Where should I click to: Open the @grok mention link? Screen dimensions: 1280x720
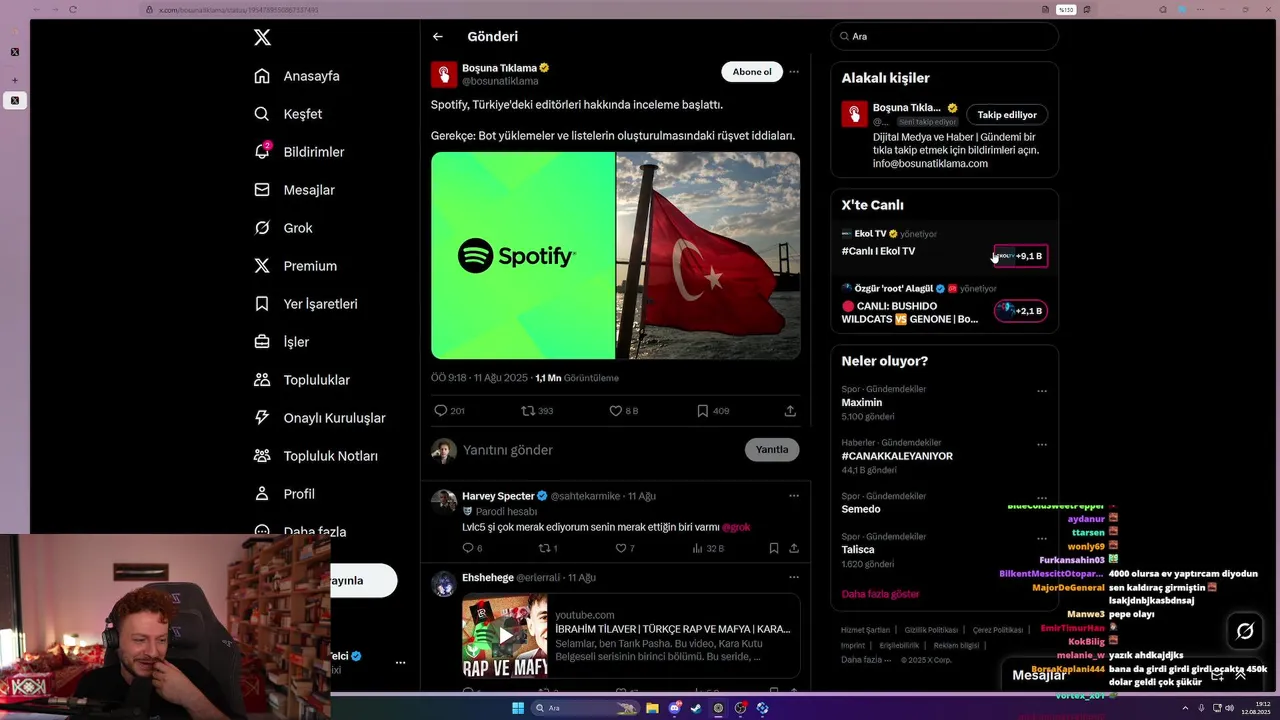coord(736,527)
